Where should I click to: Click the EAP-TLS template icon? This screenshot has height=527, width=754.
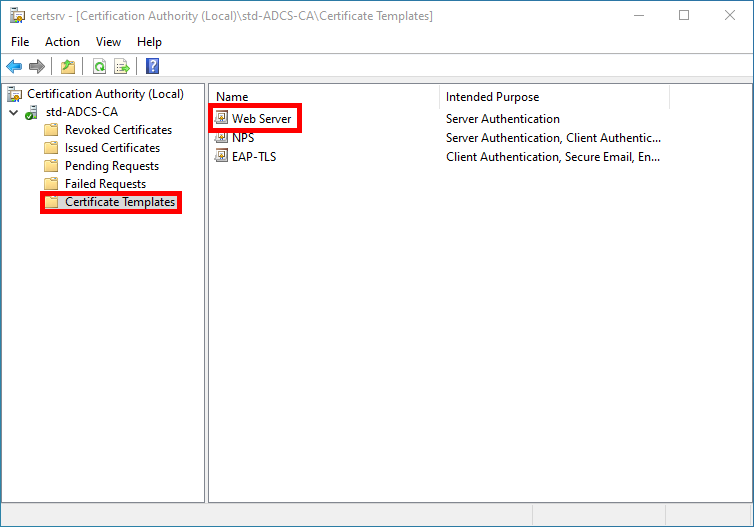(x=221, y=156)
